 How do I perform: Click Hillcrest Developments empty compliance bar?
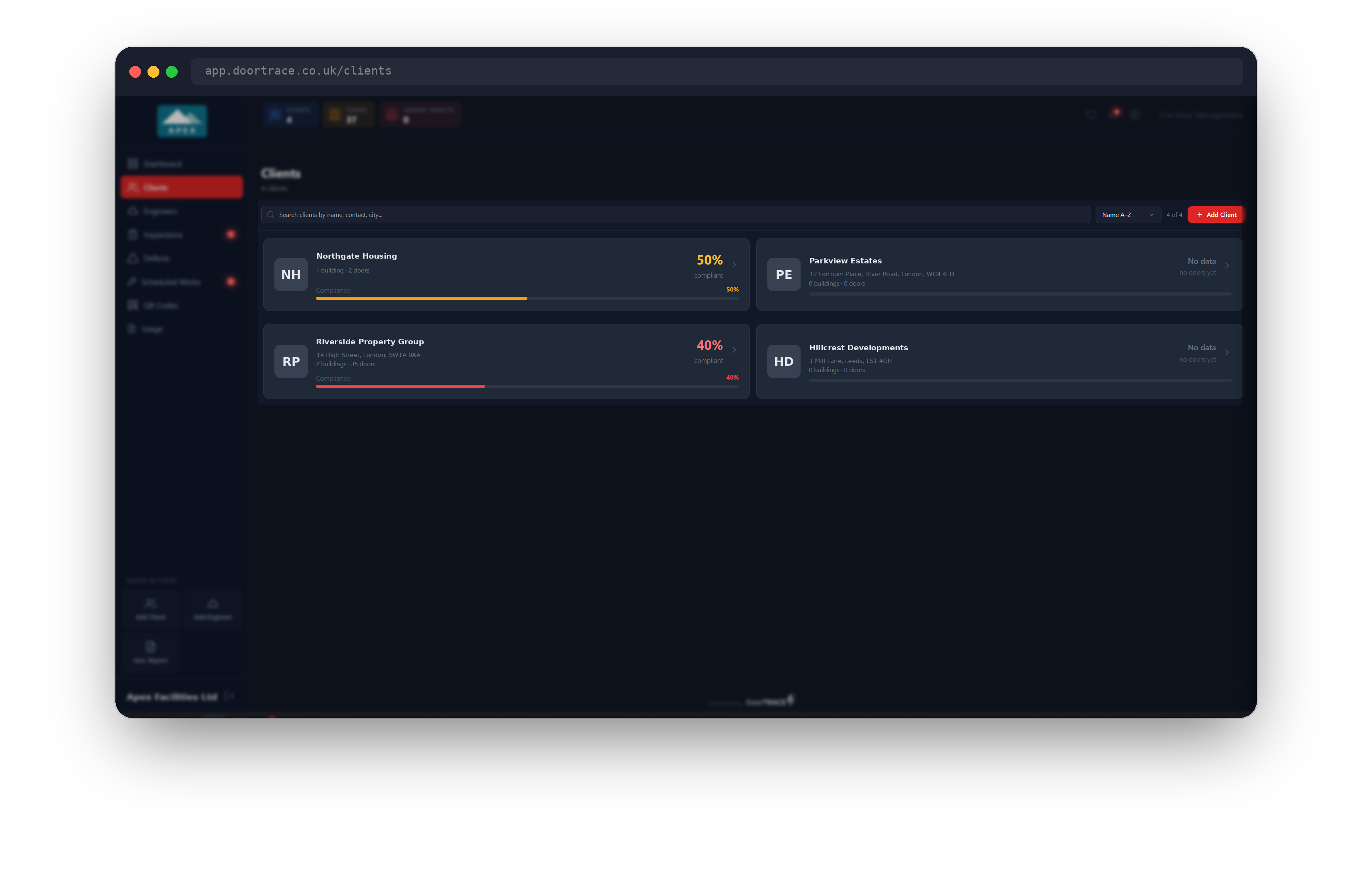coord(1019,380)
